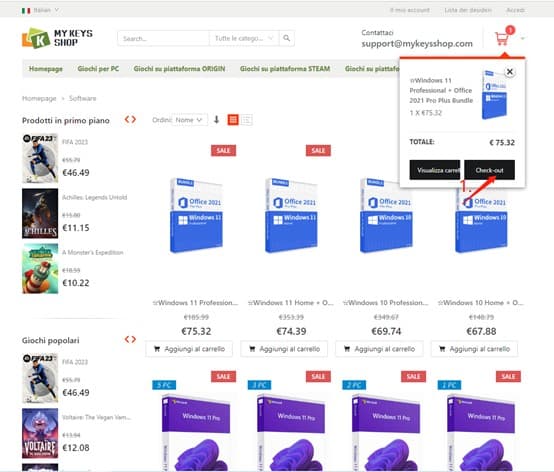Switch to list view layout icon

click(x=247, y=120)
